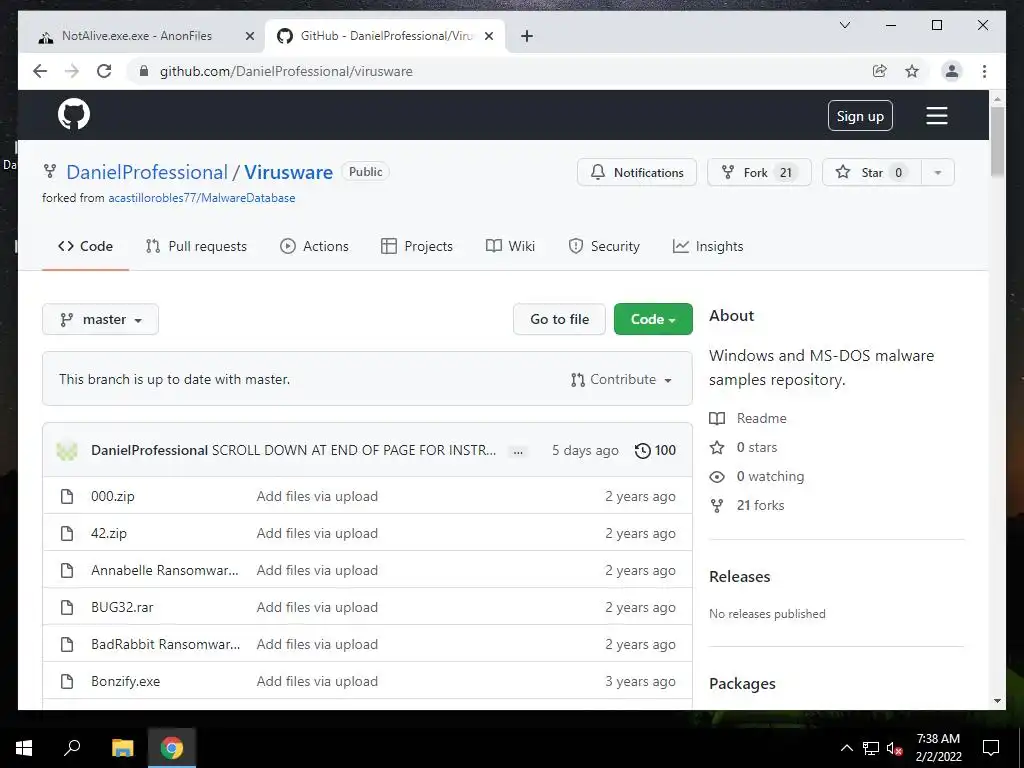The image size is (1024, 768).
Task: Open the Contribute dropdown
Action: (x=621, y=379)
